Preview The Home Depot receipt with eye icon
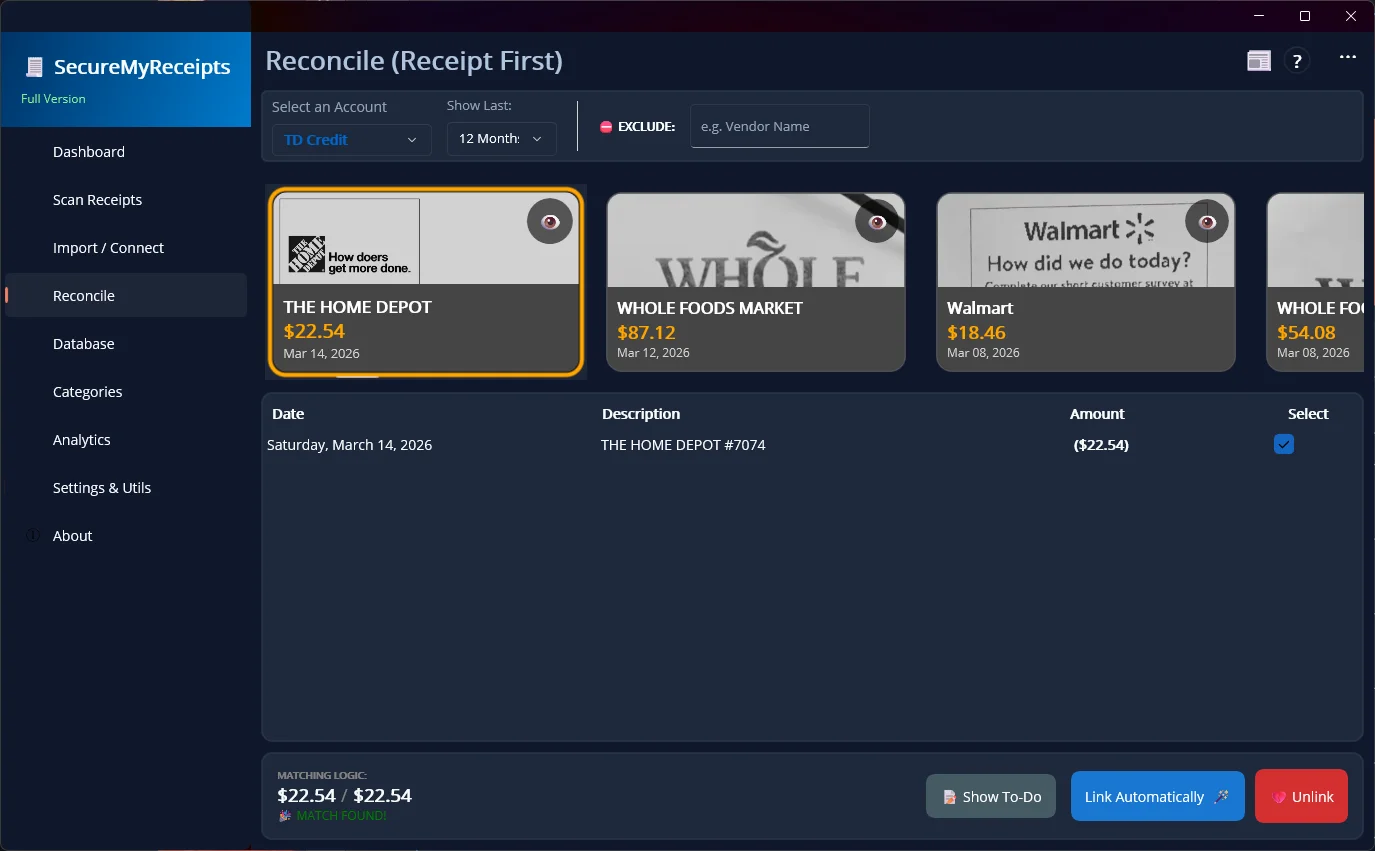 [x=550, y=221]
